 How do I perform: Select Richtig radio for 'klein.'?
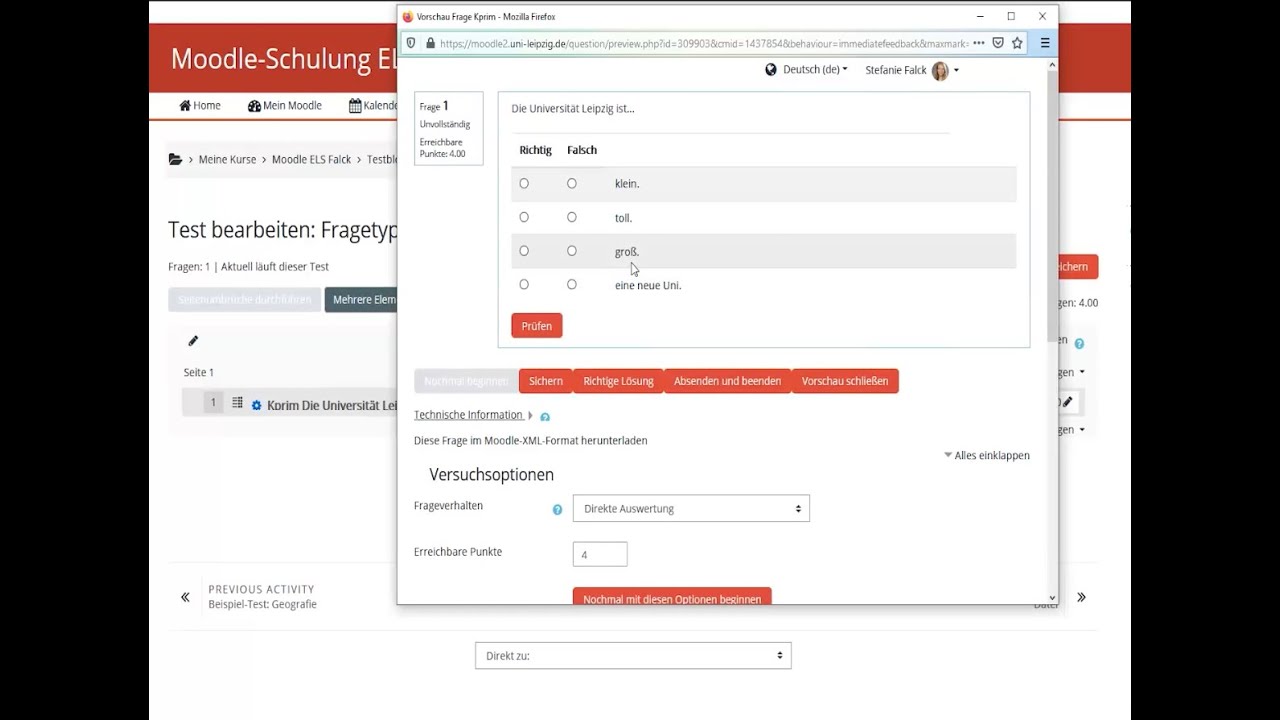pyautogui.click(x=524, y=183)
